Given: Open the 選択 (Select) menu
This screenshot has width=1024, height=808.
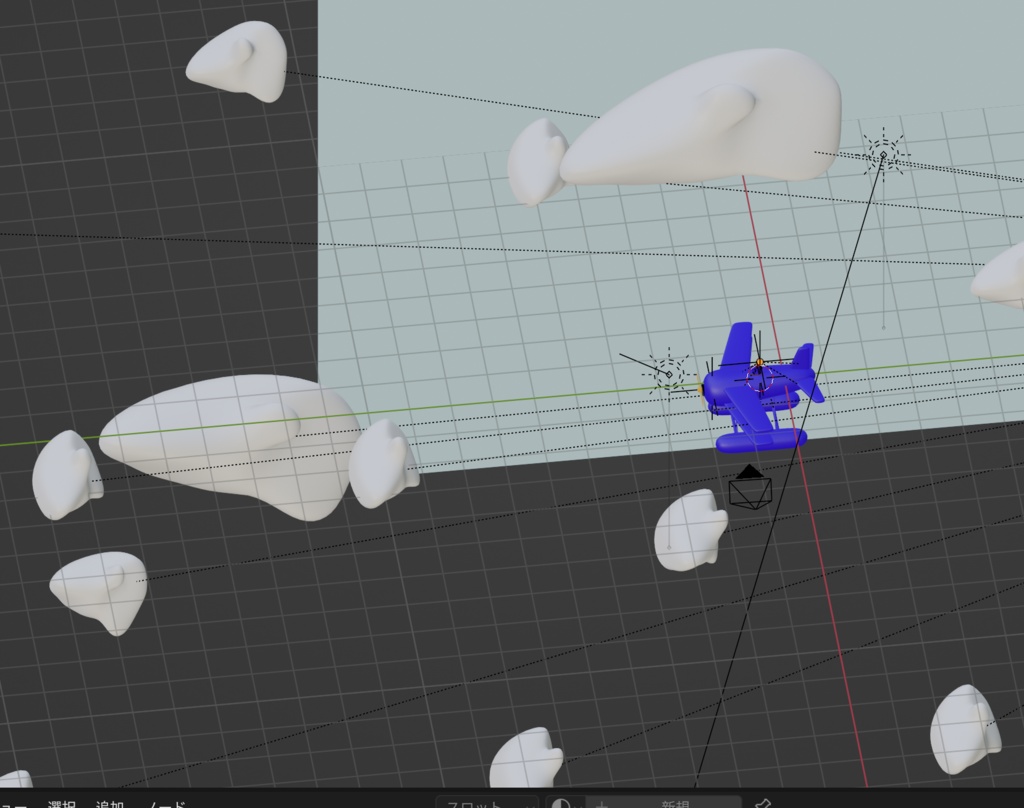Looking at the screenshot, I should pos(61,803).
